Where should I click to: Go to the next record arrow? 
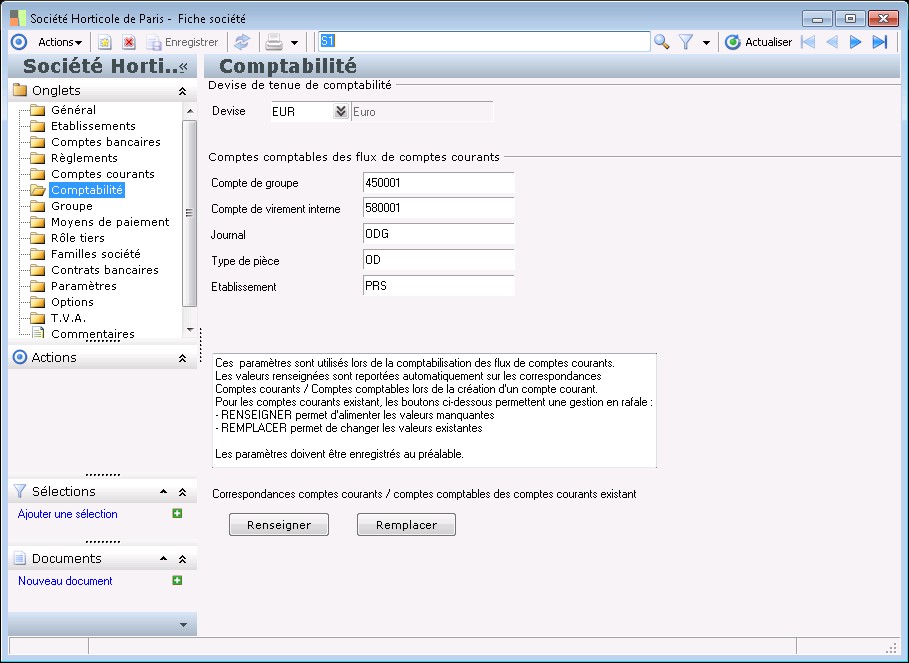tap(856, 42)
